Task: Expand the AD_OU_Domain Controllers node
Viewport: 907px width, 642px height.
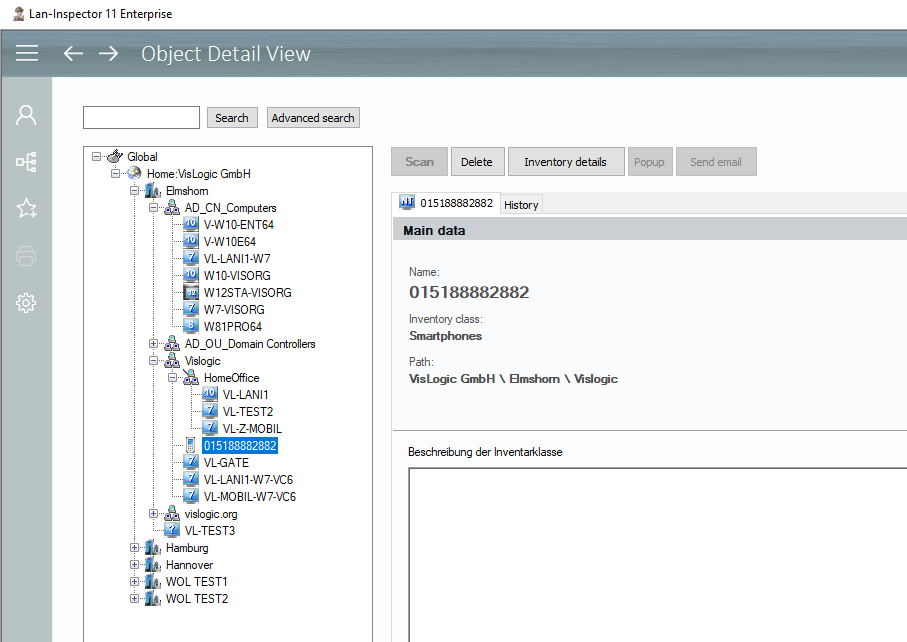Action: (154, 344)
